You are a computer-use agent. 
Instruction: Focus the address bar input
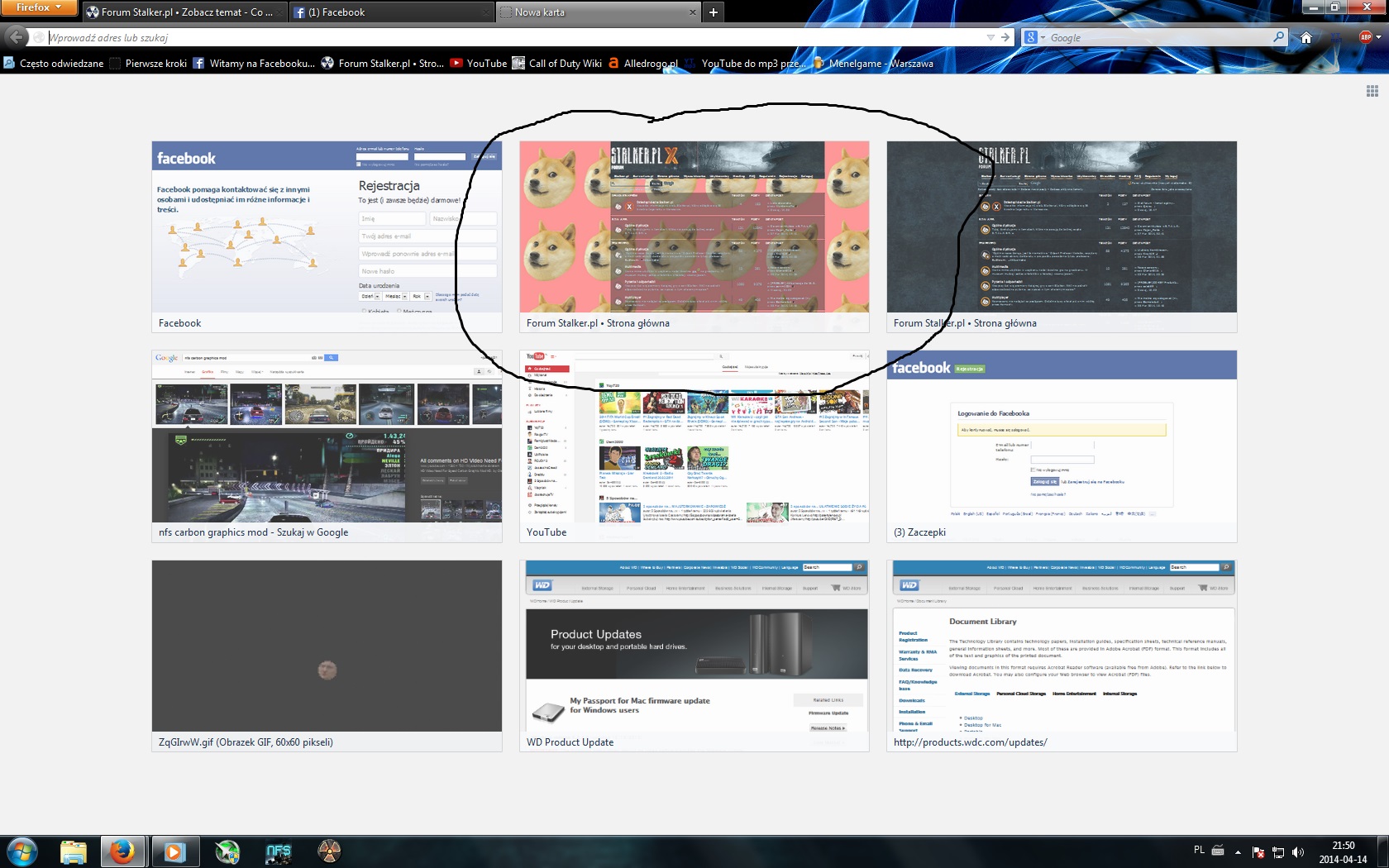[x=513, y=38]
